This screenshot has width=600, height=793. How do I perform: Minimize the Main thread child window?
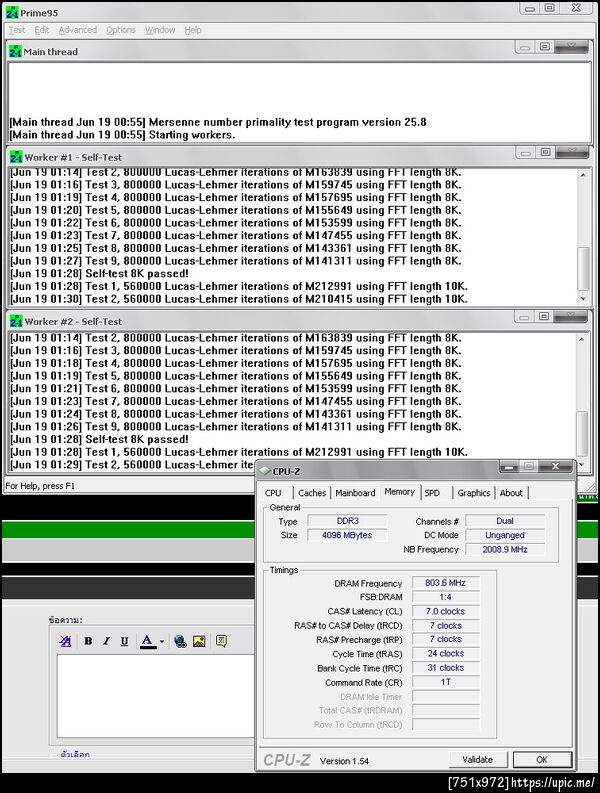coord(525,47)
